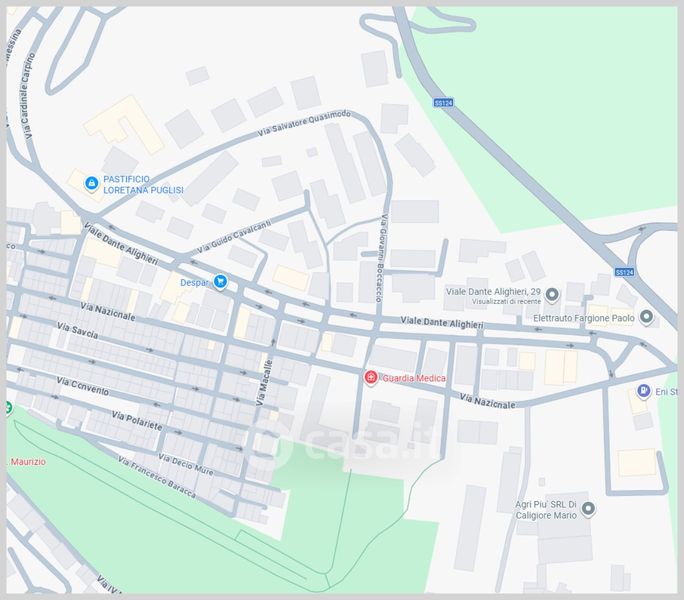Click the Via Guido Cavalcanti street label

pos(234,237)
